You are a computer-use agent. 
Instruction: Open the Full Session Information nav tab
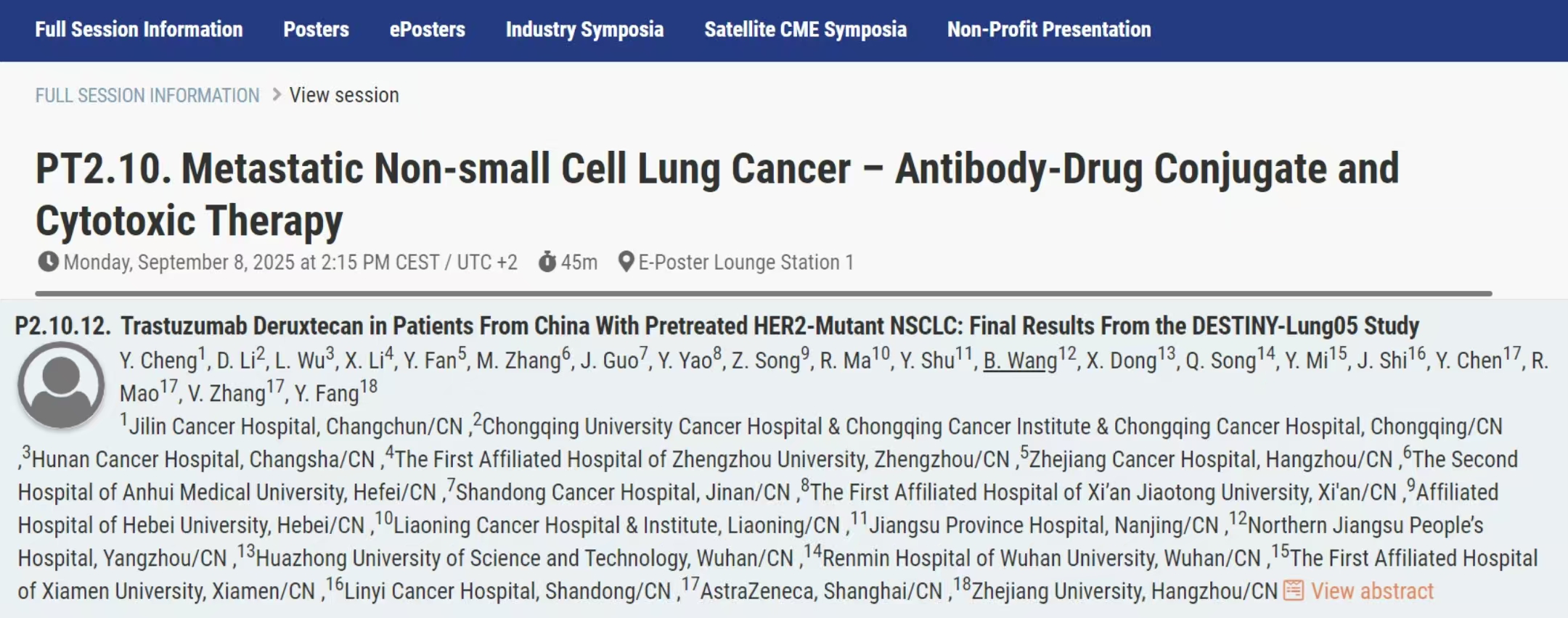[x=139, y=30]
